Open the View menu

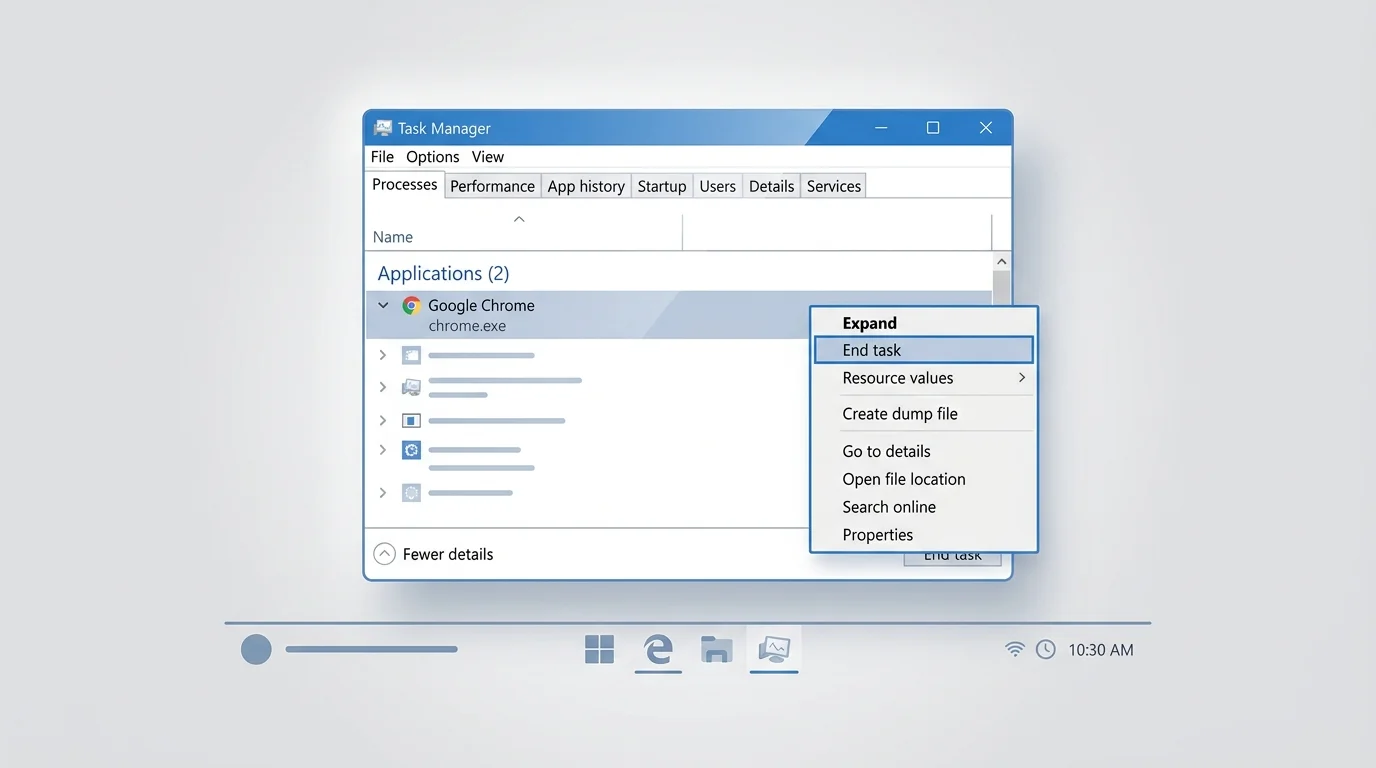[488, 157]
